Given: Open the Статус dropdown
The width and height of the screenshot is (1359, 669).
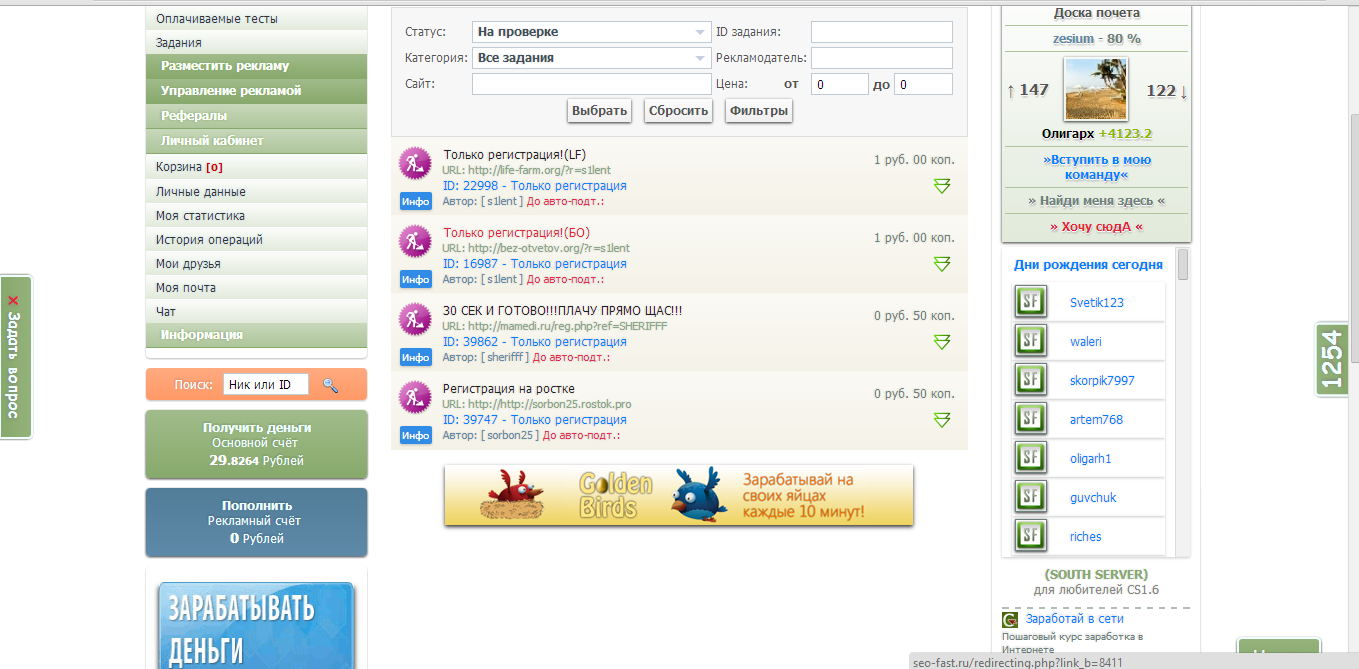Looking at the screenshot, I should coord(591,32).
